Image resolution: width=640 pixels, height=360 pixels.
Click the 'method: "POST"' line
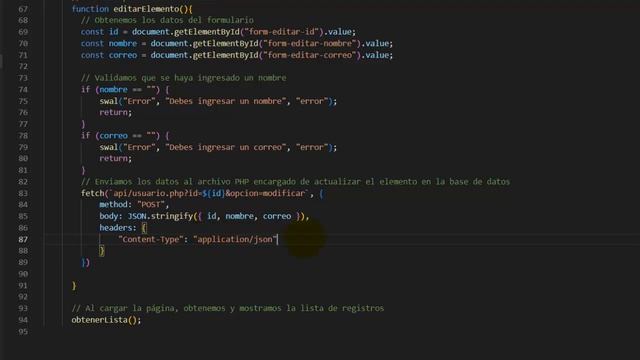coord(134,204)
